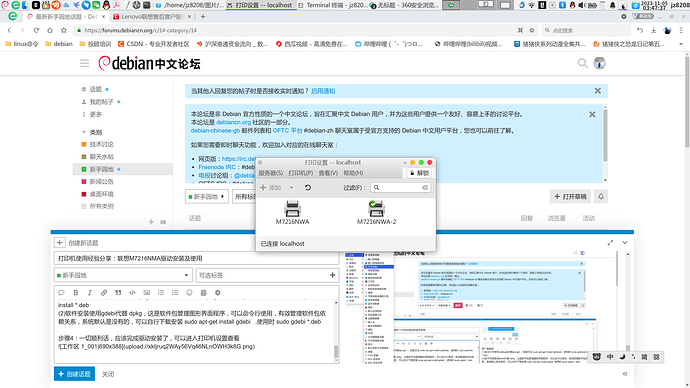Toggle the preview pane with double-arrow

(625, 373)
